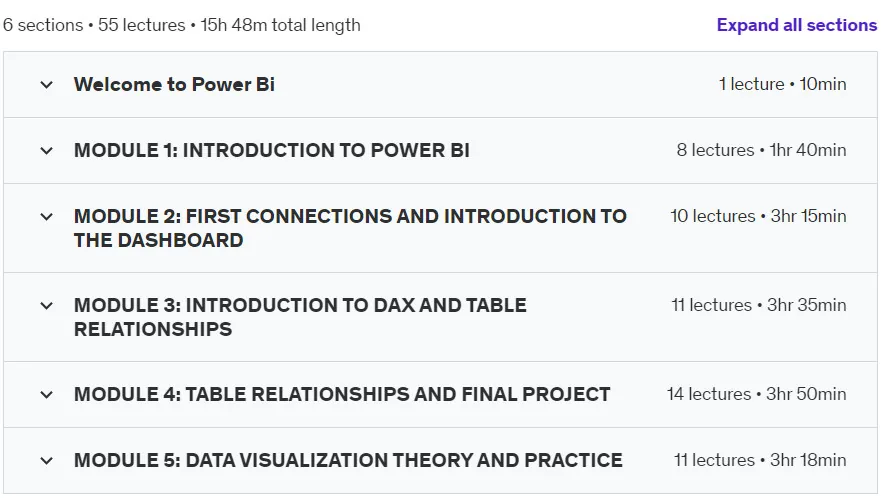882x498 pixels.
Task: Click the 6 sections • 55 lectures summary
Action: [182, 25]
